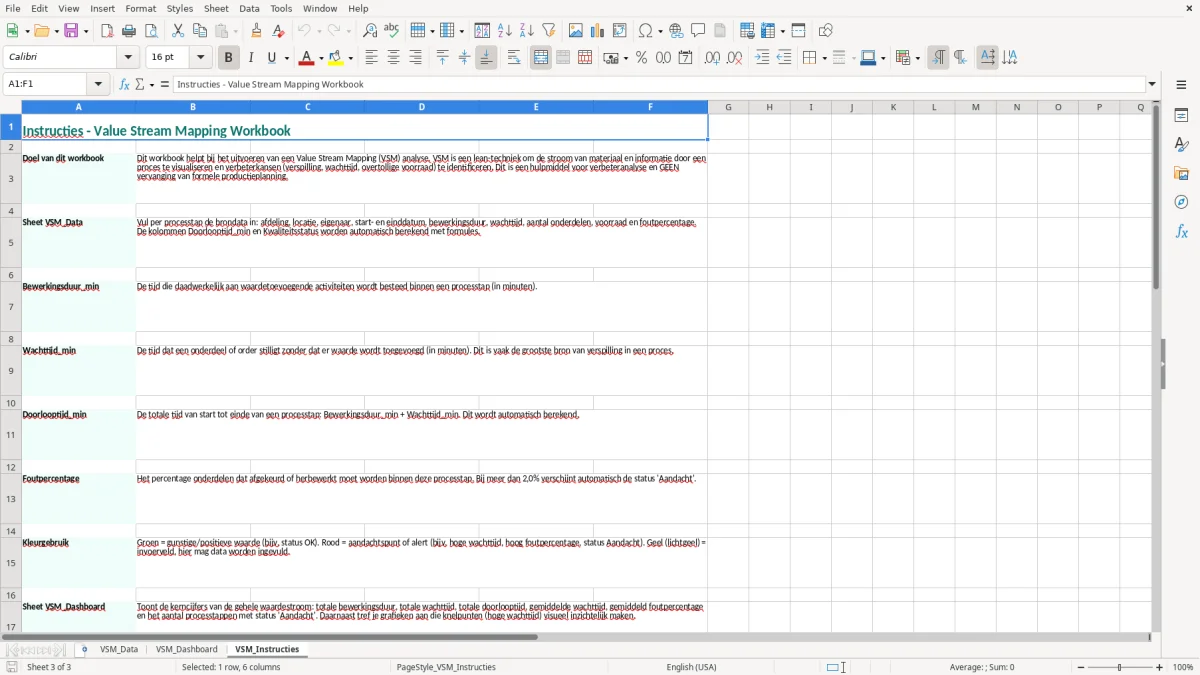This screenshot has width=1200, height=675.
Task: Open the Font Size dropdown list
Action: 200,58
